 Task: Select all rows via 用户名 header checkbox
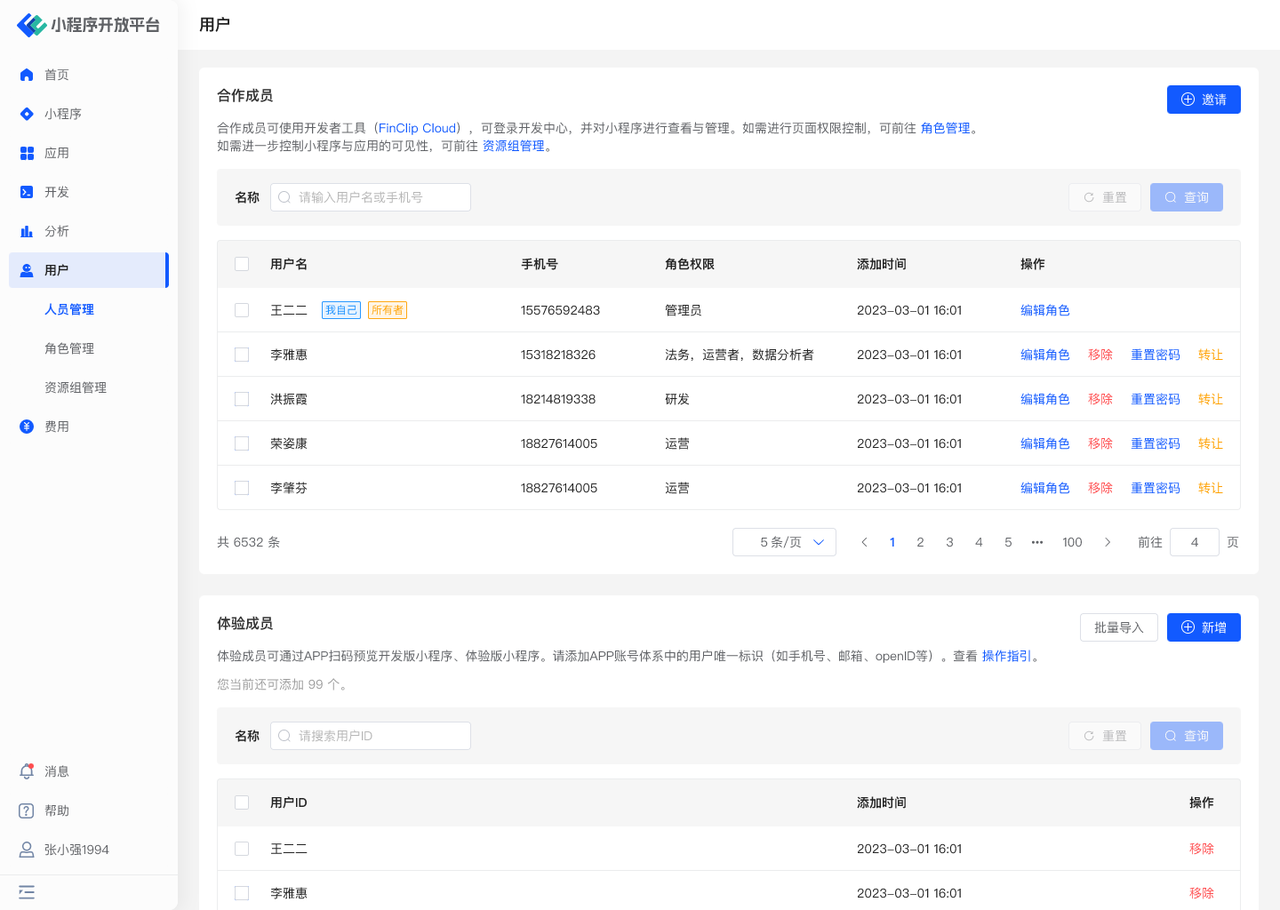click(242, 264)
